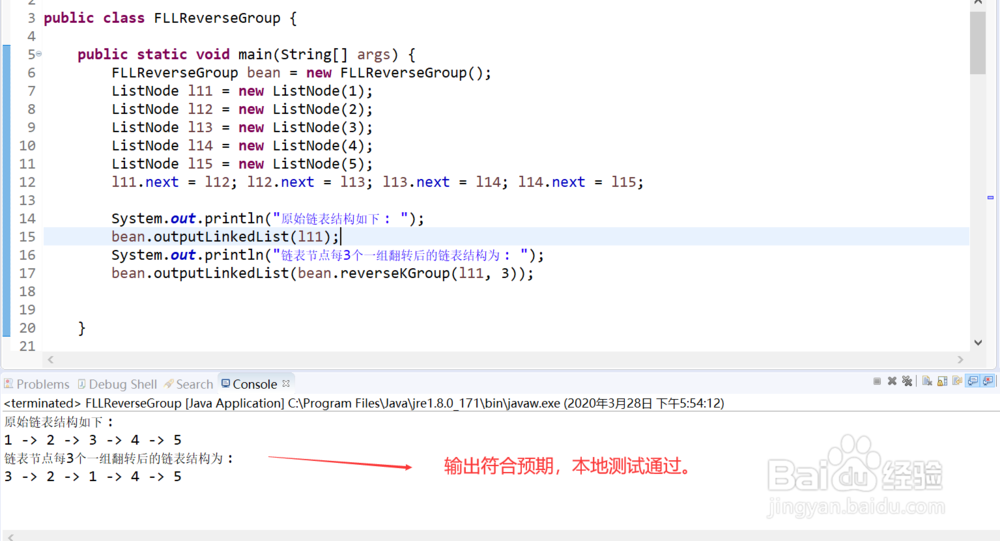
Task: Click the console line '原始链表结构如下：'
Action: tap(59, 422)
